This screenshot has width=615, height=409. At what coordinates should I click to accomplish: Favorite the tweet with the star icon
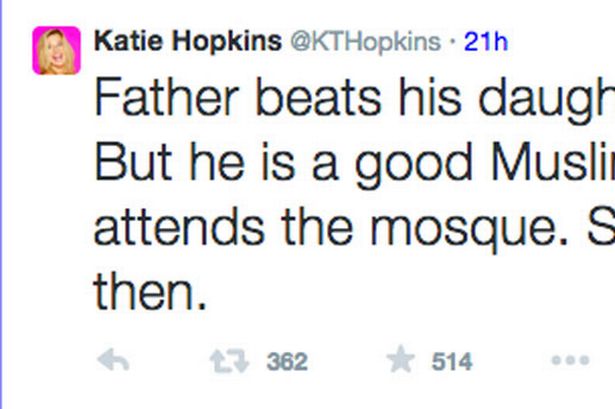click(400, 361)
